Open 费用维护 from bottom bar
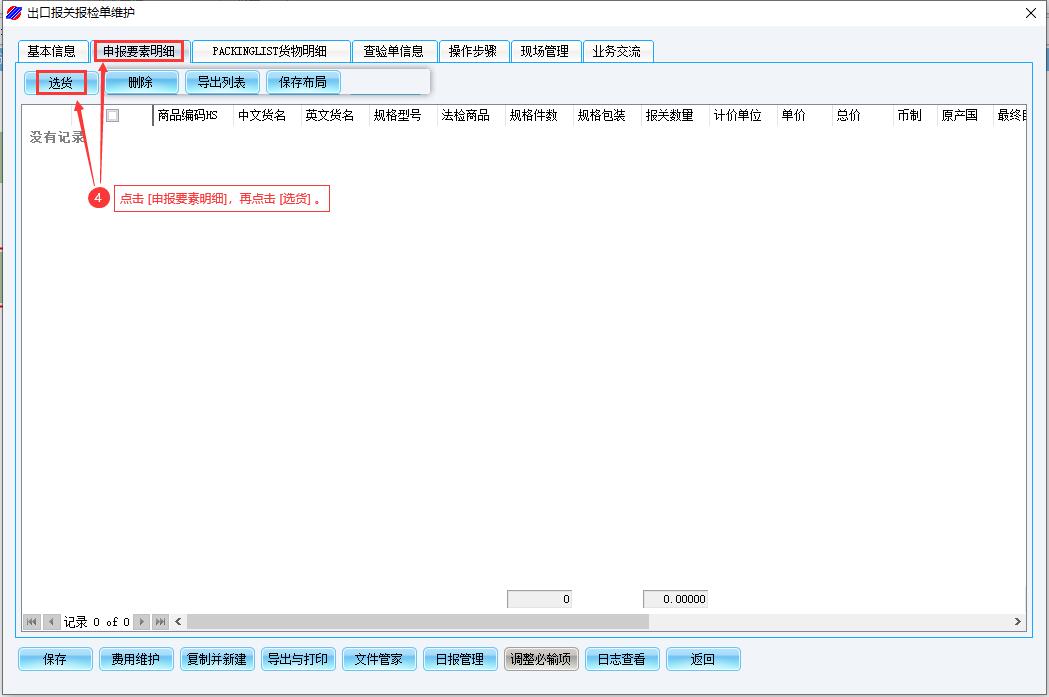Viewport: 1049px width, 697px height. 136,659
